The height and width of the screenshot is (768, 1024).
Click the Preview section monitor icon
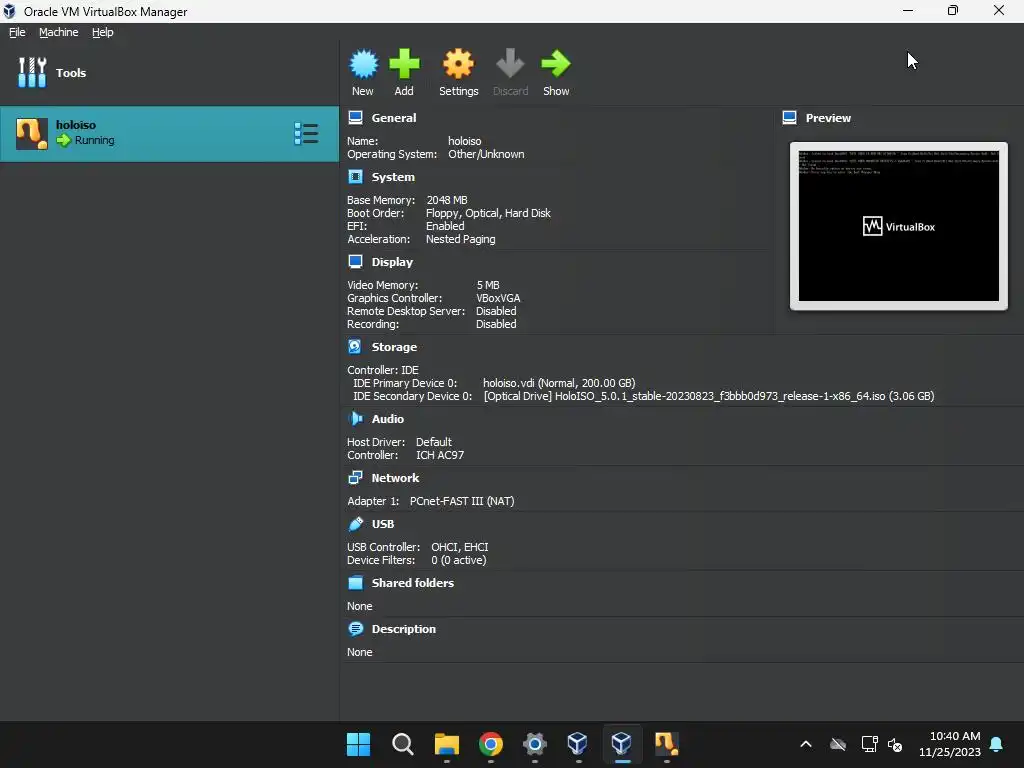coord(790,118)
